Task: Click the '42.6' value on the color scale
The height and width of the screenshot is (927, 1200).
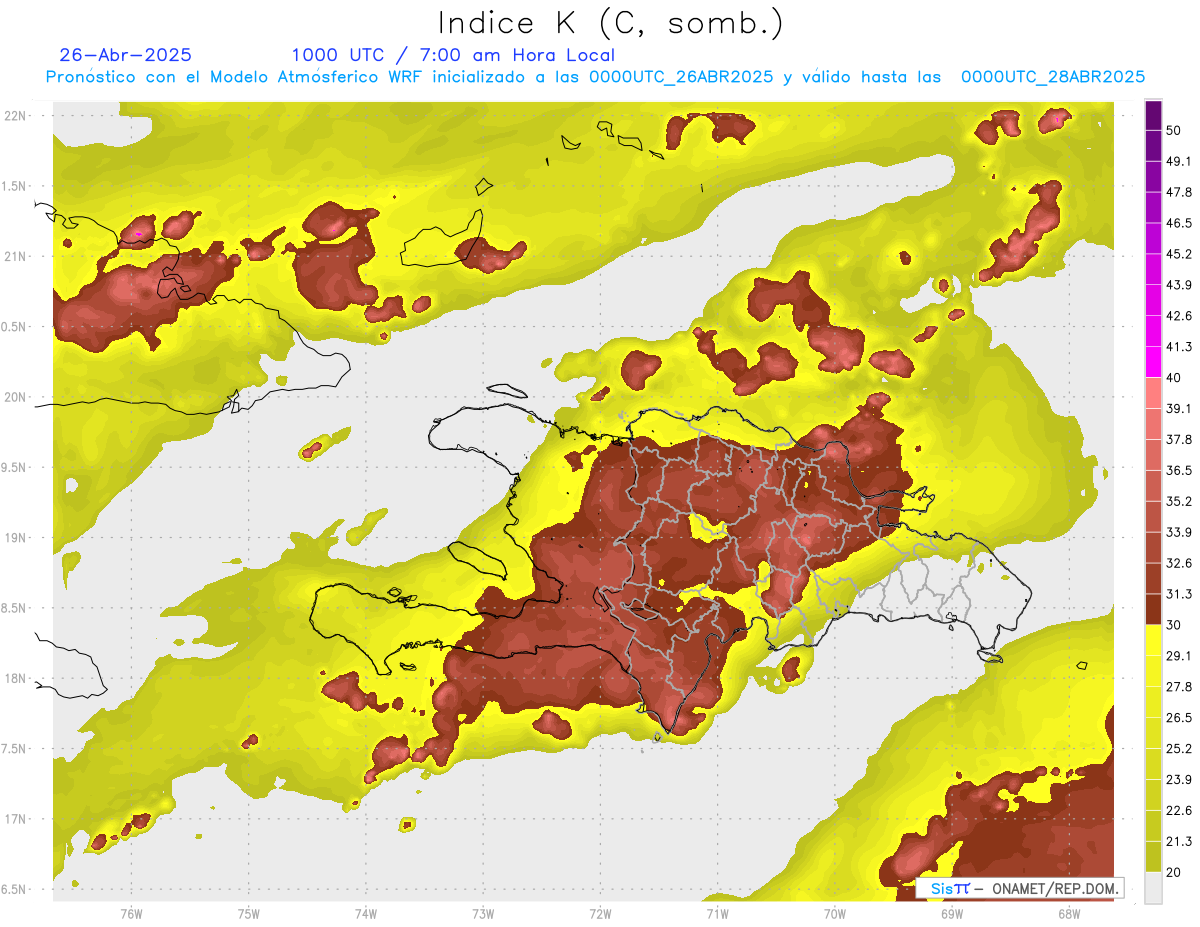Action: pos(1179,316)
